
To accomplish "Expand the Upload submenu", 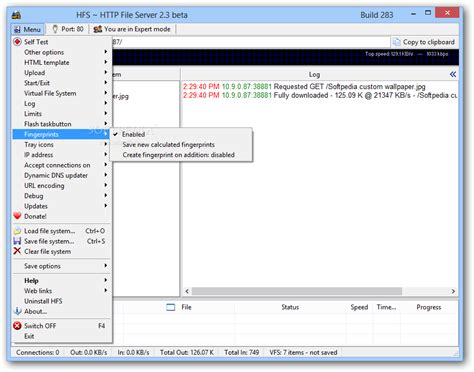I will click(61, 73).
